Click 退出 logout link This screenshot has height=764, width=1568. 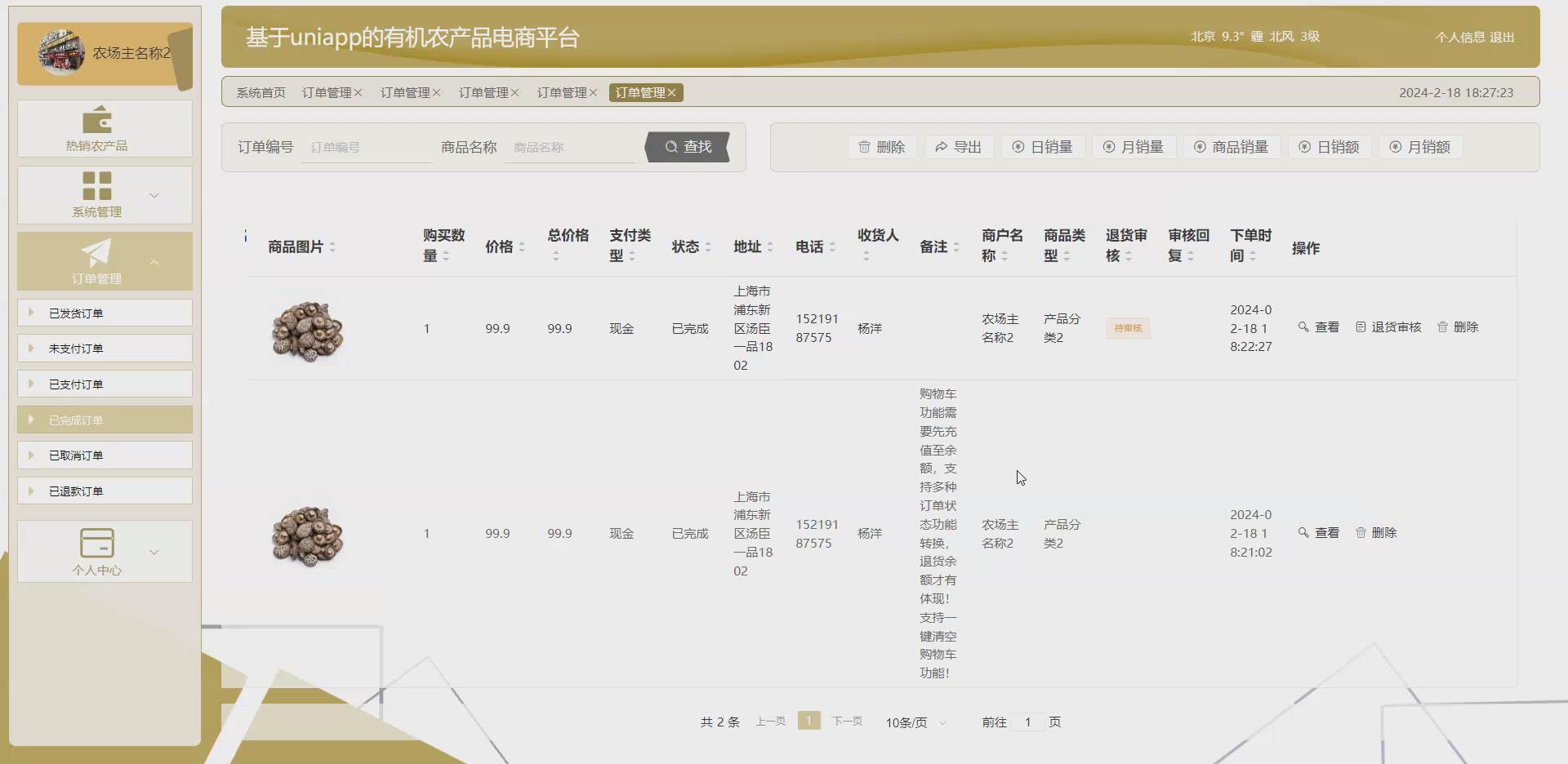[x=1502, y=38]
